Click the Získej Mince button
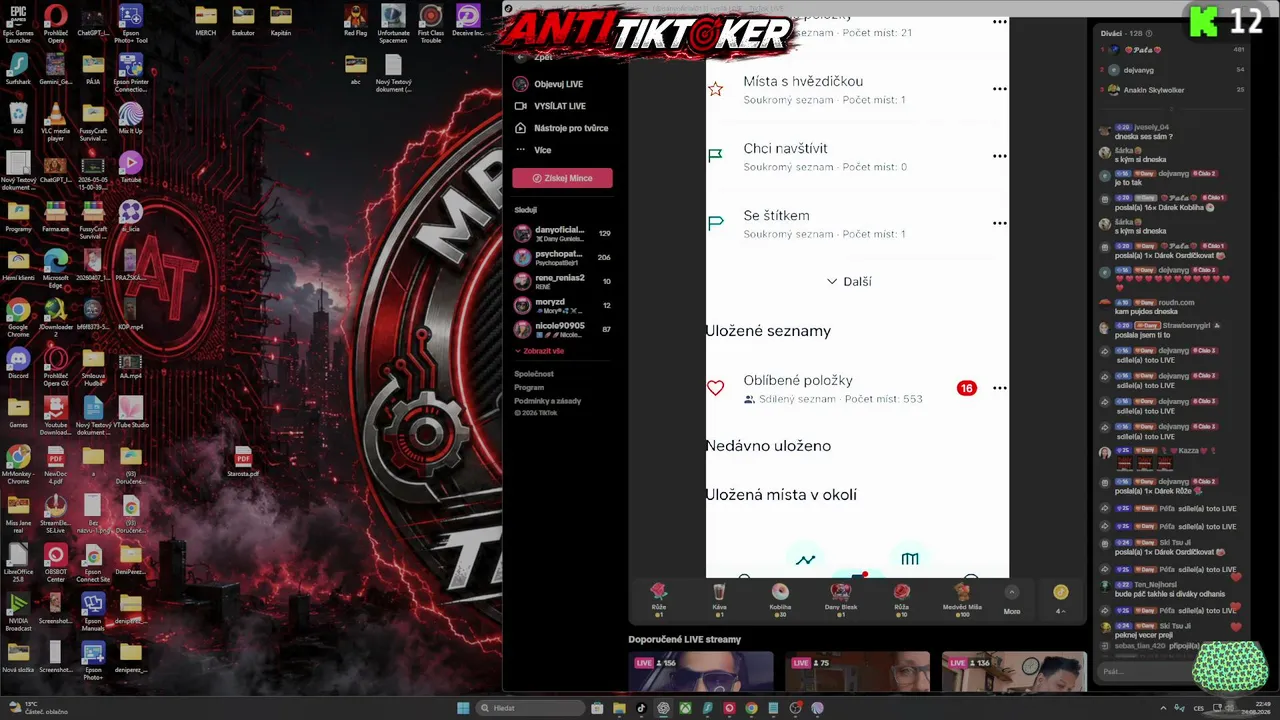This screenshot has height=720, width=1280. pos(562,178)
